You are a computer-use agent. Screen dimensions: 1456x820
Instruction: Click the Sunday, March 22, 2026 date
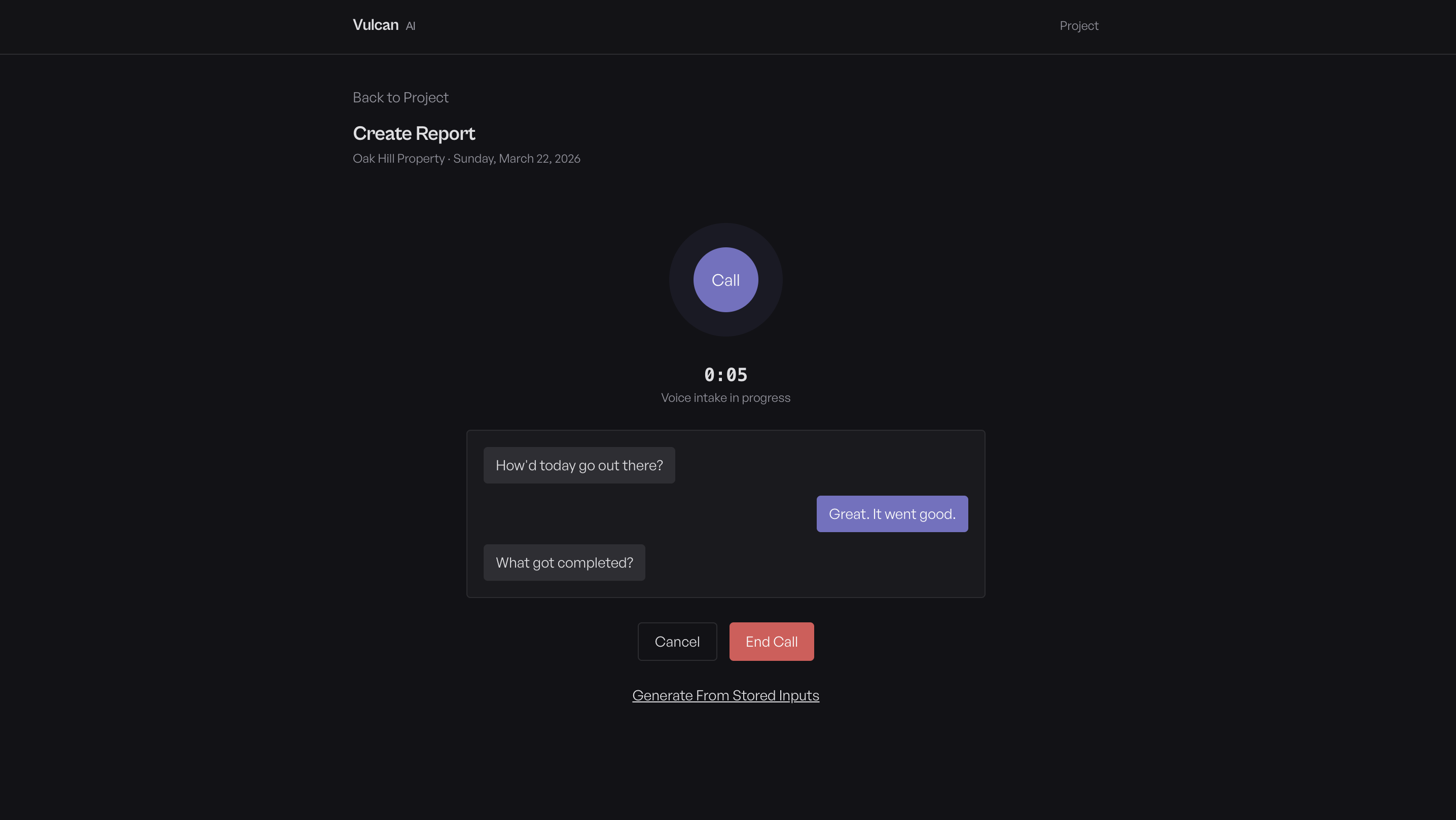point(517,158)
